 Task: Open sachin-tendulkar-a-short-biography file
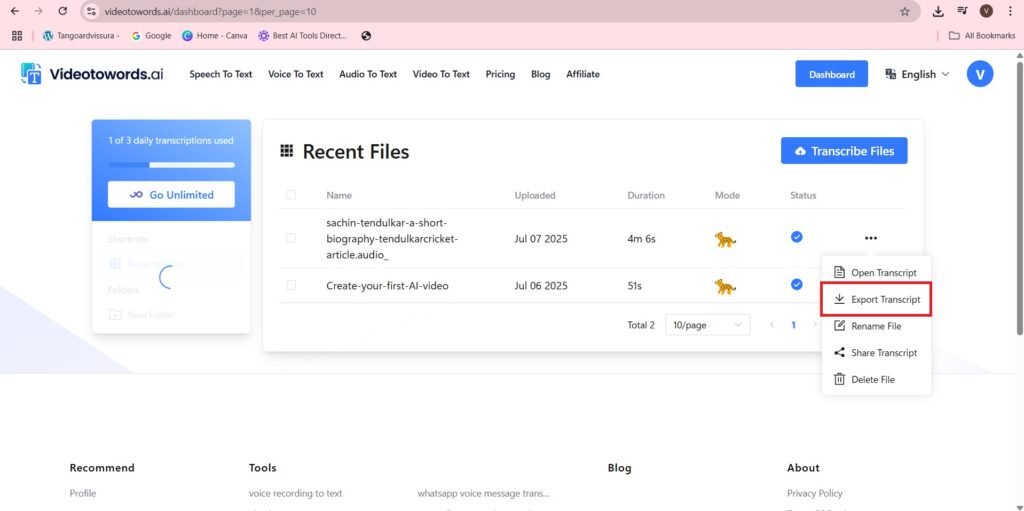pos(392,239)
